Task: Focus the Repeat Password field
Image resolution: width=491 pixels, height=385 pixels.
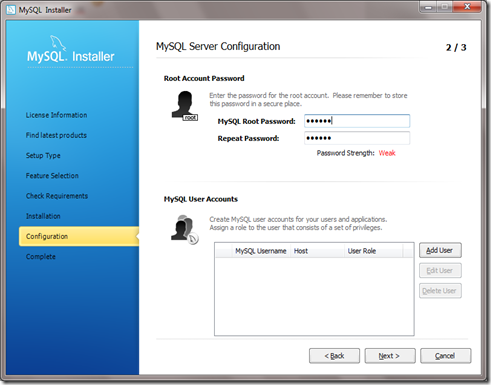Action: [357, 138]
